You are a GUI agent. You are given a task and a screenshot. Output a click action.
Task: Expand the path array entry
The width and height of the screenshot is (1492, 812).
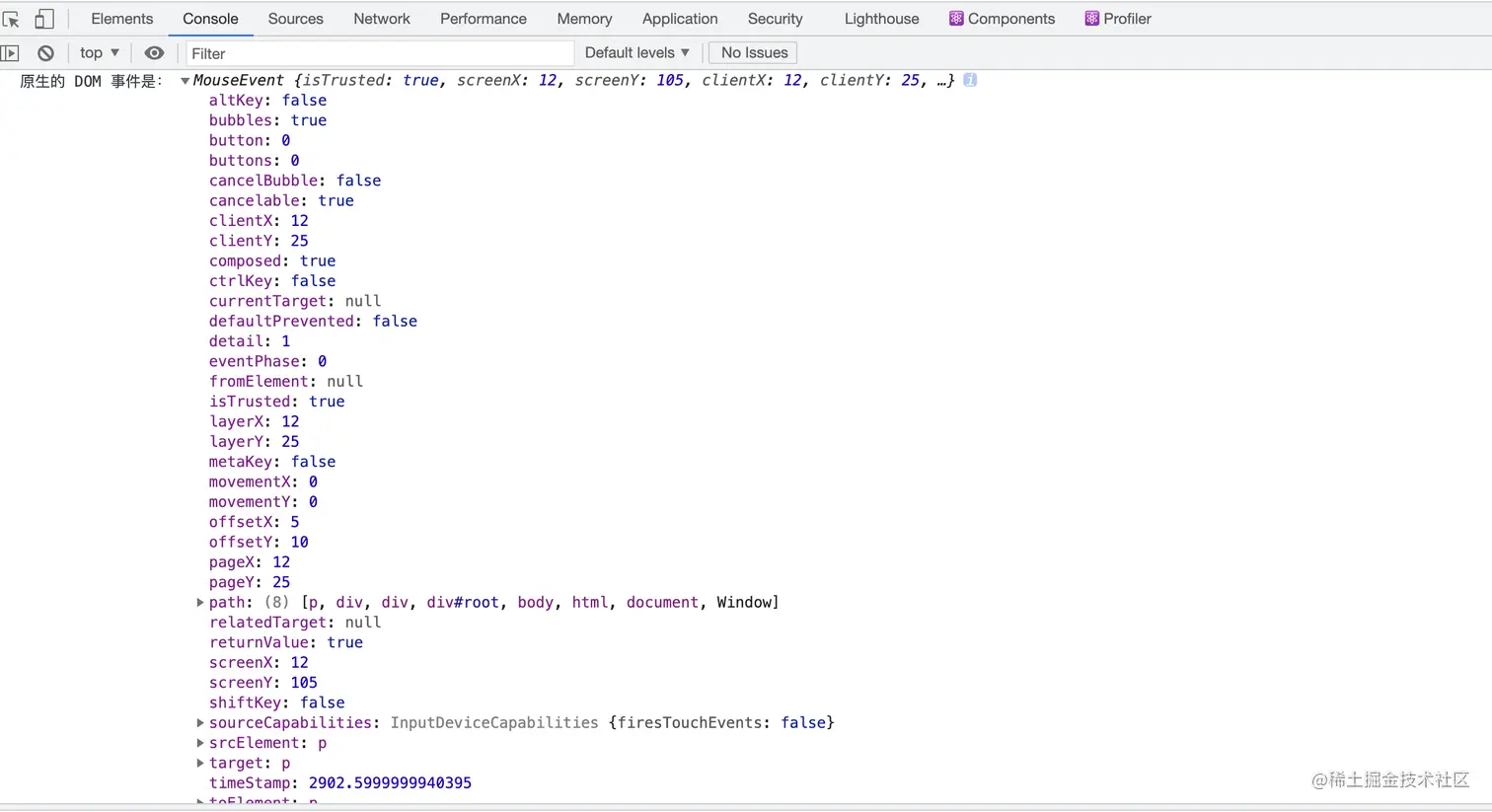[200, 602]
